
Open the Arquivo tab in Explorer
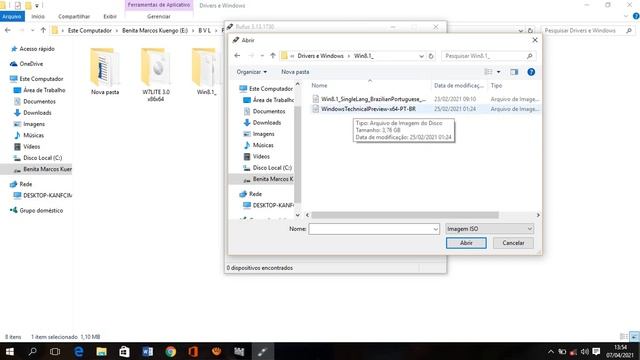12,16
